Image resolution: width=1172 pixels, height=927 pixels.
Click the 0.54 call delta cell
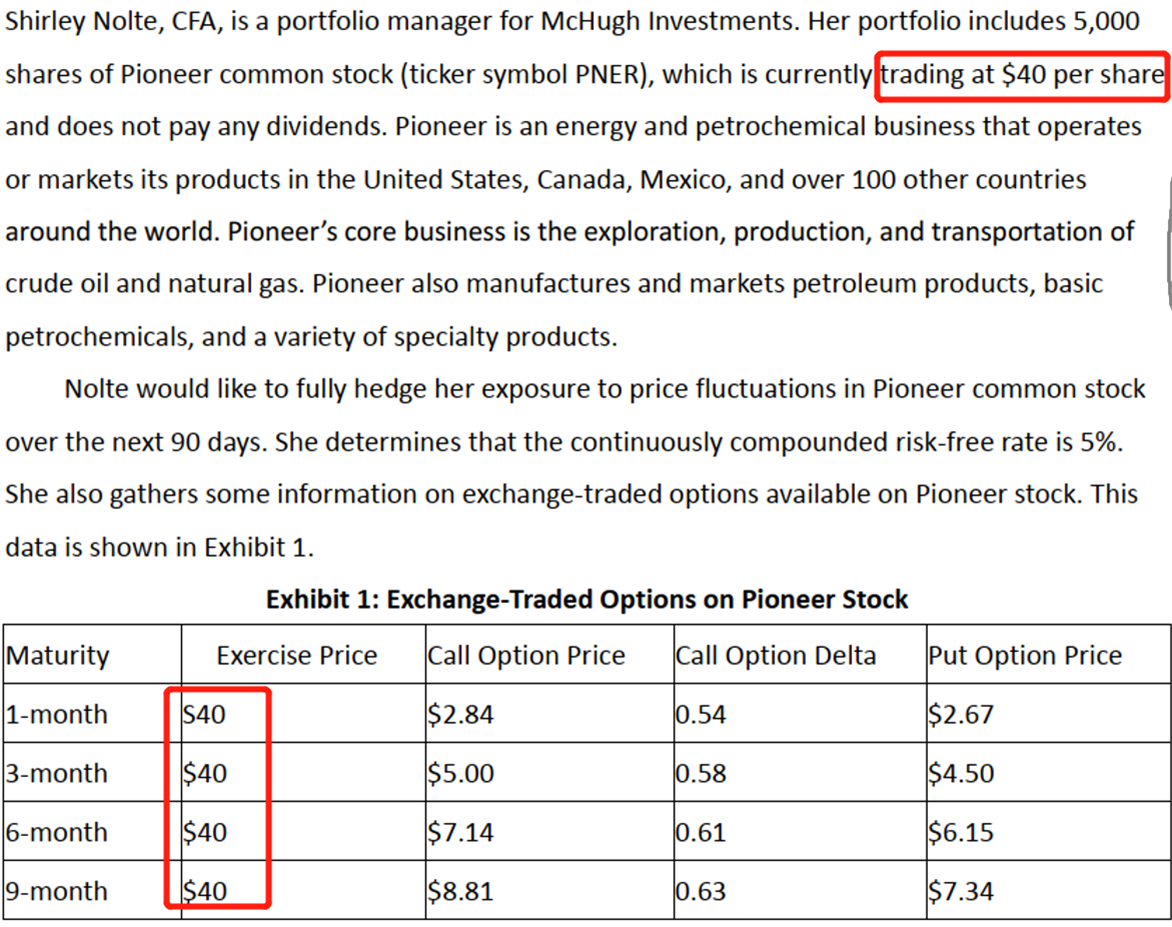point(700,715)
